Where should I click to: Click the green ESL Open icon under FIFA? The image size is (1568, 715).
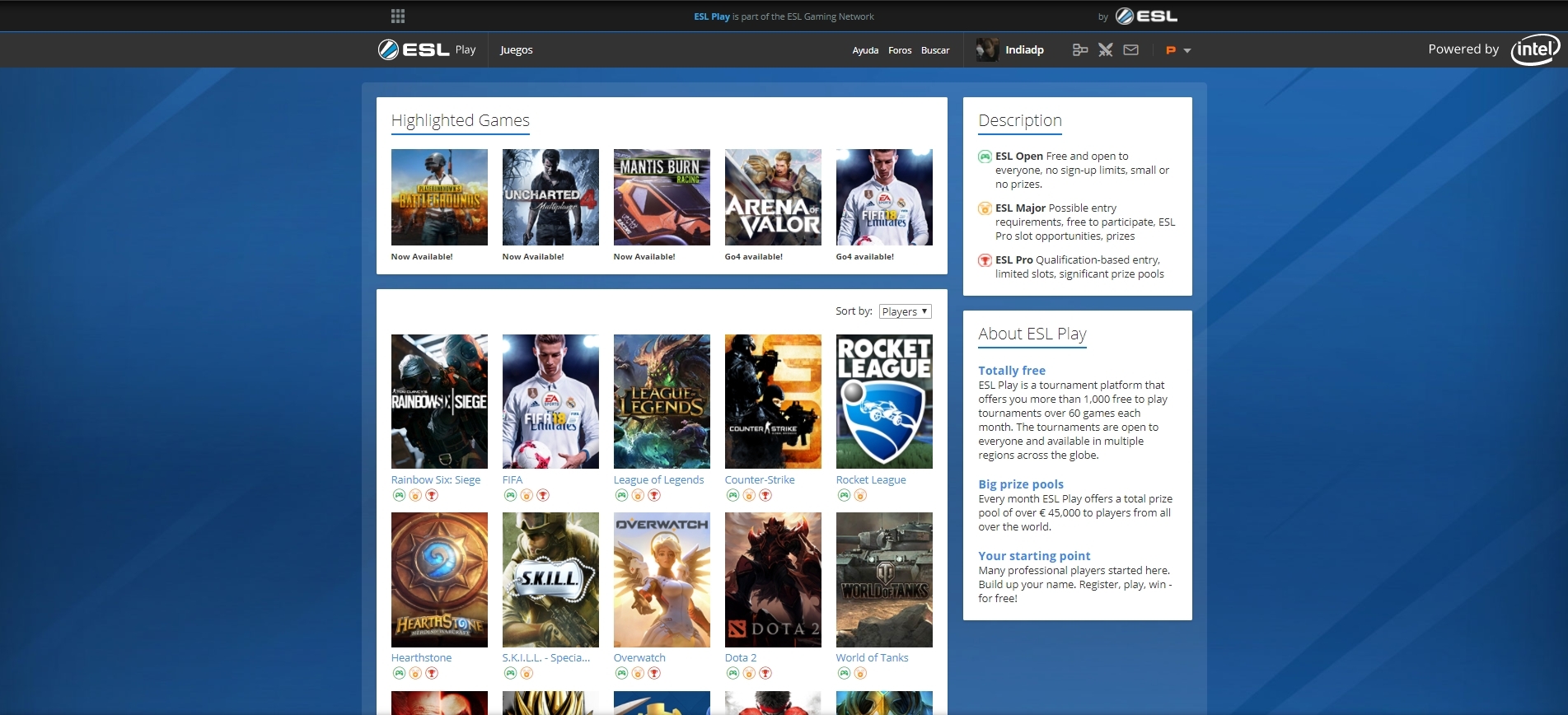(510, 495)
